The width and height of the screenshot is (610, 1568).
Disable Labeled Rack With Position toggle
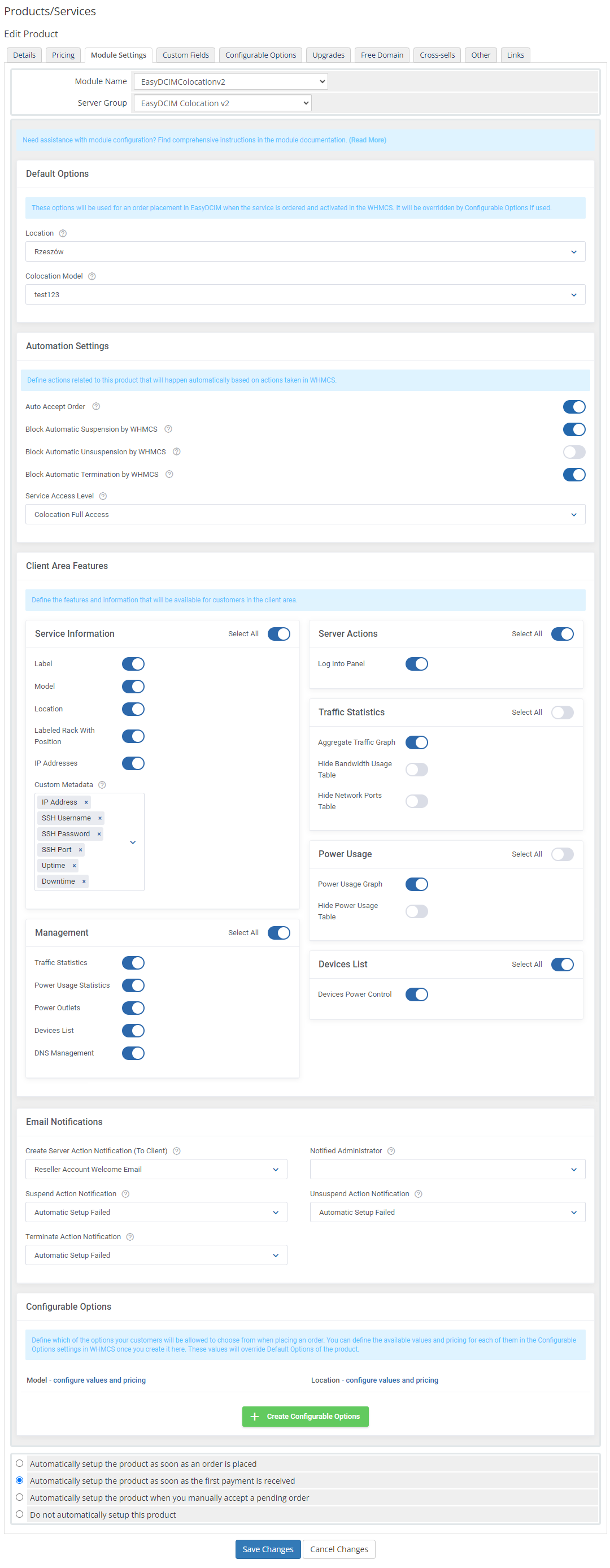133,736
